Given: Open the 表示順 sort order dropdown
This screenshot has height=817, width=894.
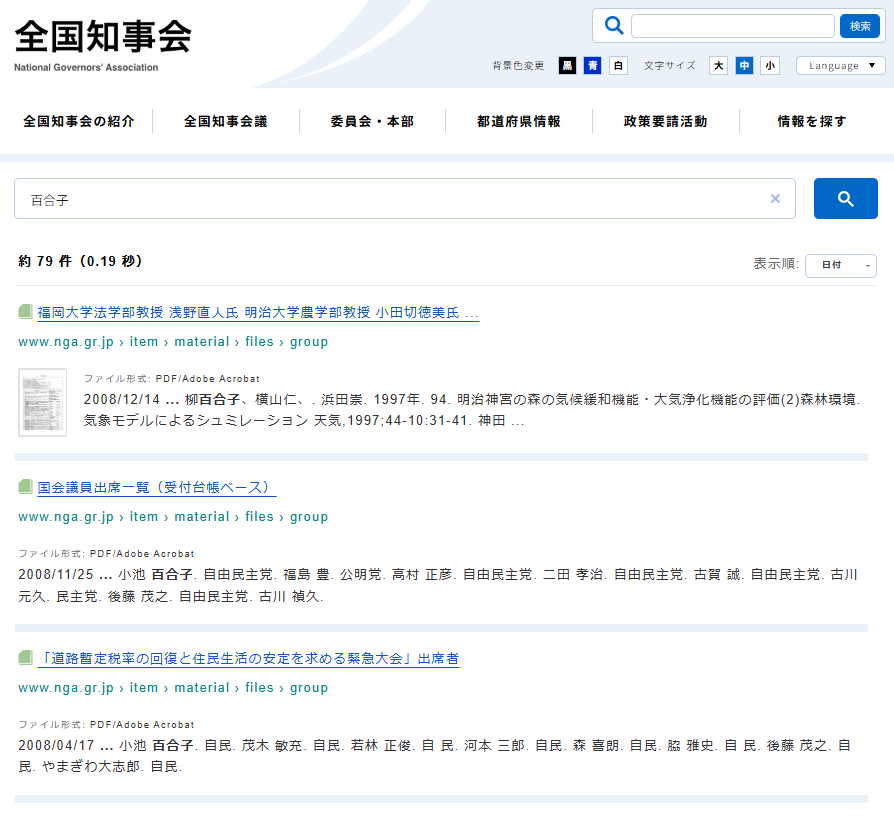Looking at the screenshot, I should point(840,265).
